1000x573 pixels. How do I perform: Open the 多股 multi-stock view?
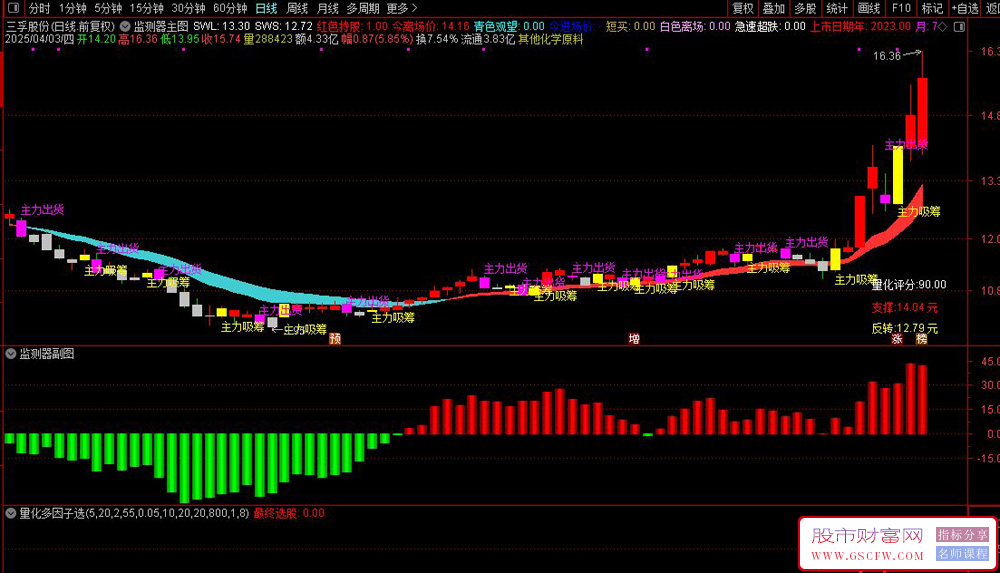[805, 8]
